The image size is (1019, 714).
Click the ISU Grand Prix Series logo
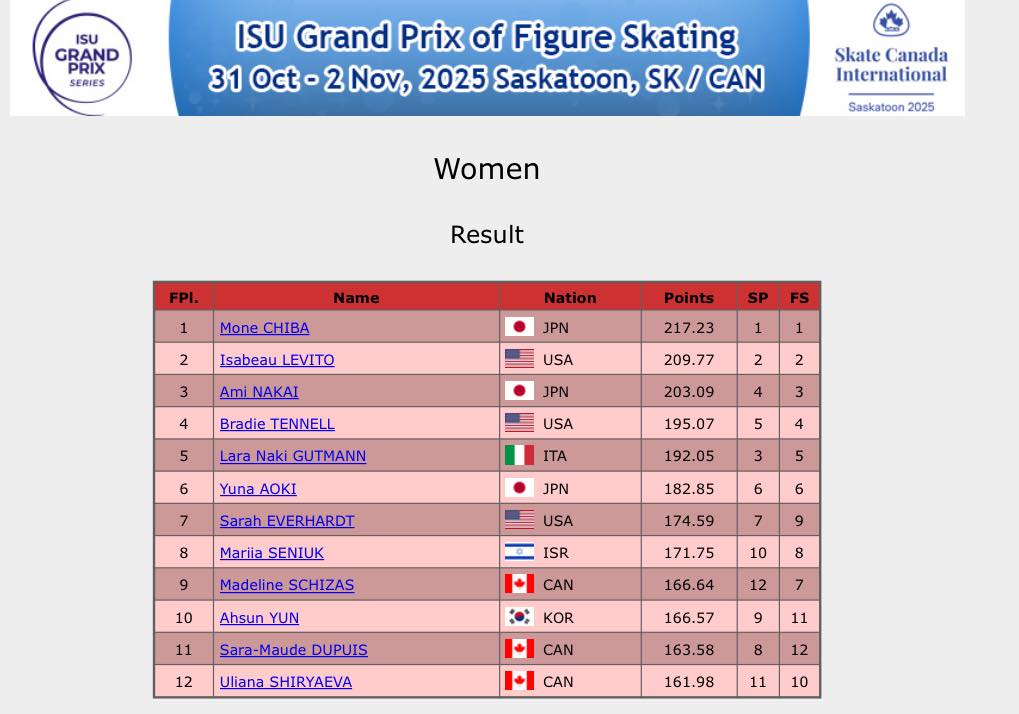pyautogui.click(x=84, y=58)
